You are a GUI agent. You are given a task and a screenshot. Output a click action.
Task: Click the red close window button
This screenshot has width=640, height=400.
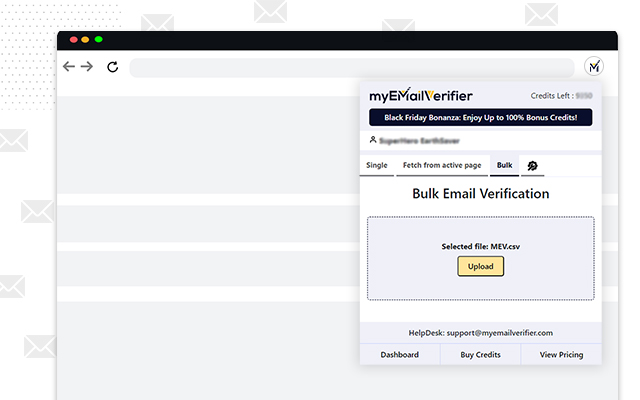tap(73, 40)
